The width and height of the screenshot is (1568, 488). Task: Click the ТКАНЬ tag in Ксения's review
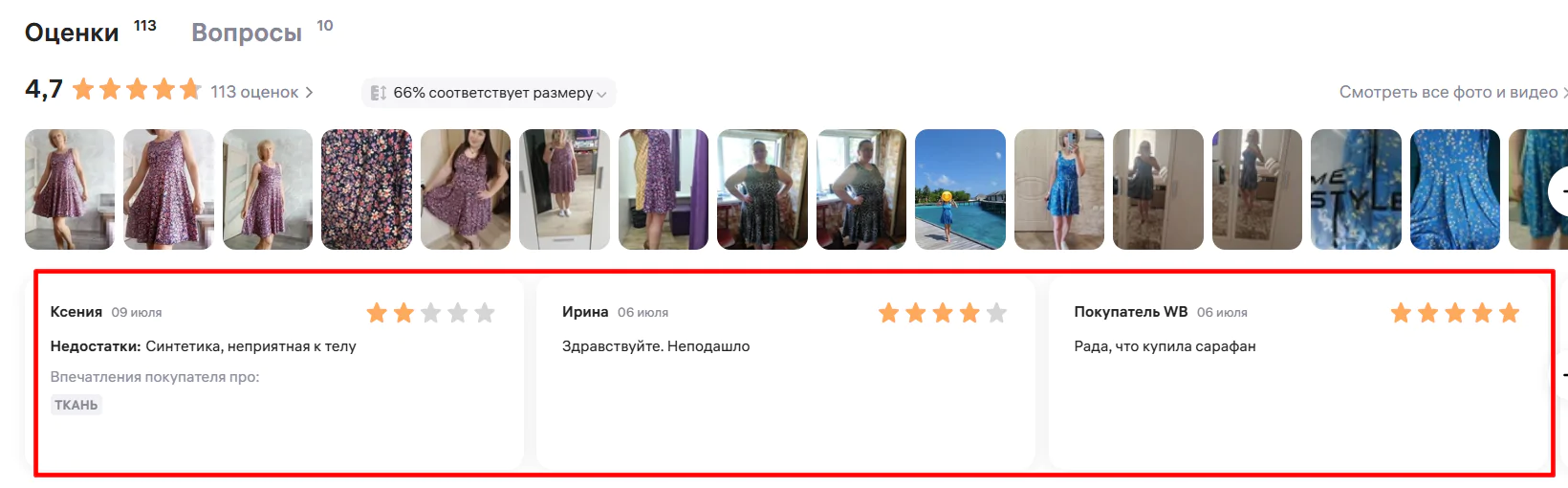[x=76, y=405]
